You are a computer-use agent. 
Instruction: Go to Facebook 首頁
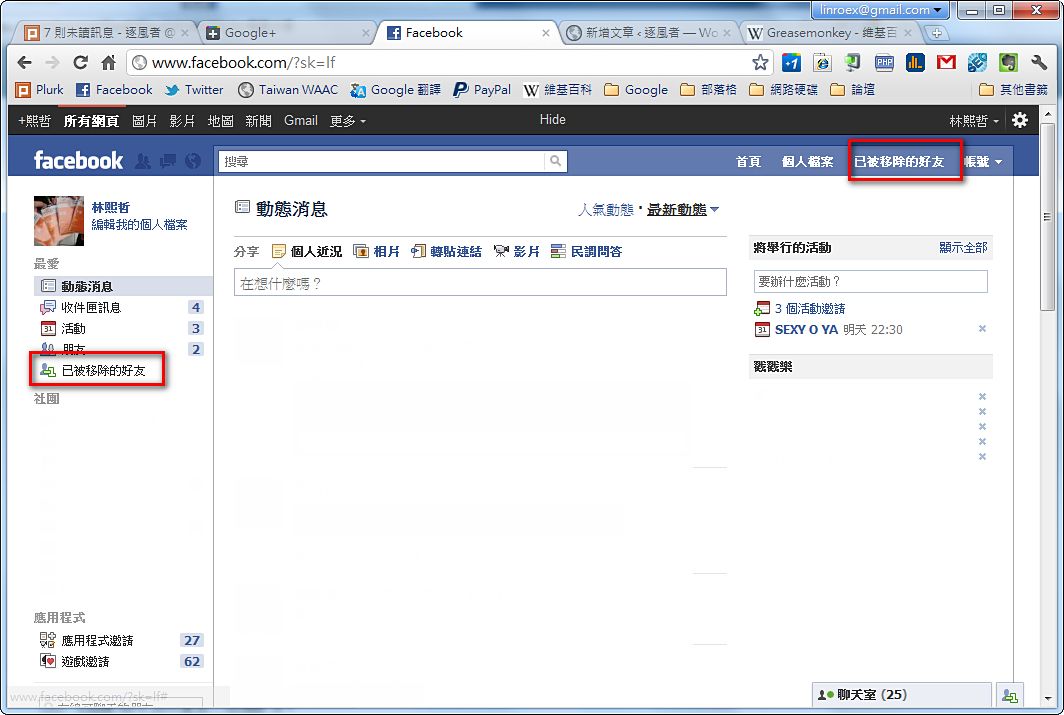point(748,161)
